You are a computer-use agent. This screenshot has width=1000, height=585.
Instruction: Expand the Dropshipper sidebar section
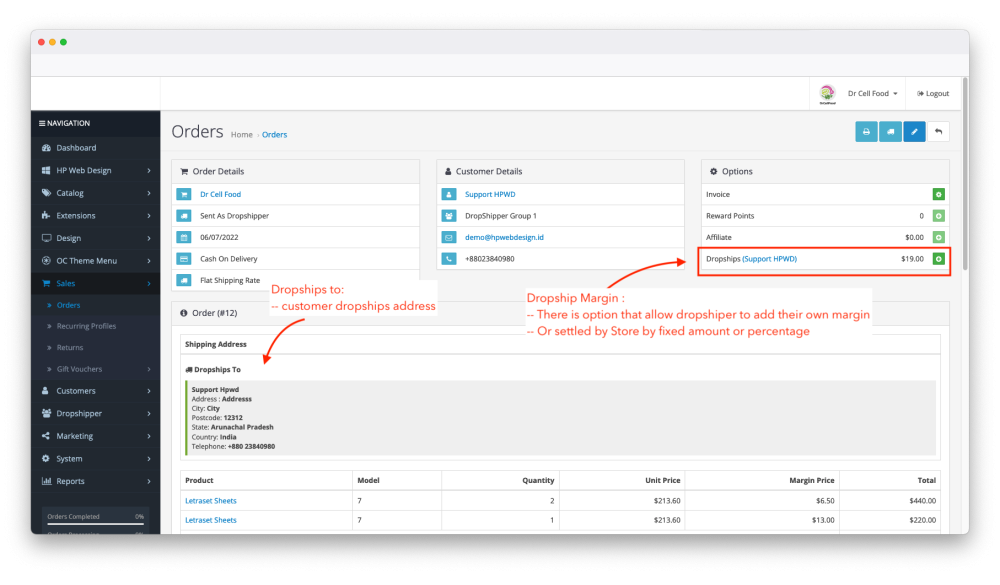[x=95, y=413]
